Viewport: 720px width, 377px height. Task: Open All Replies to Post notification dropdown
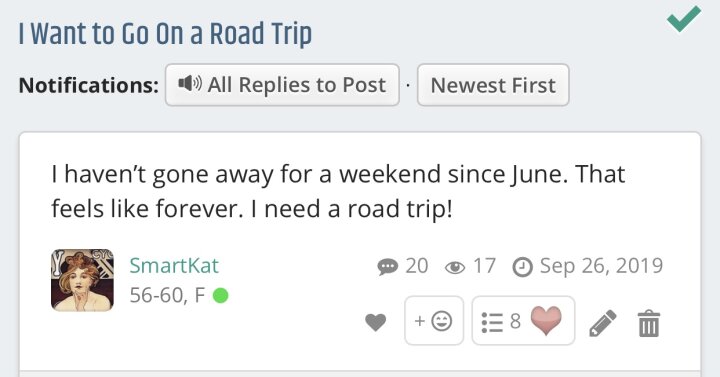pyautogui.click(x=282, y=85)
